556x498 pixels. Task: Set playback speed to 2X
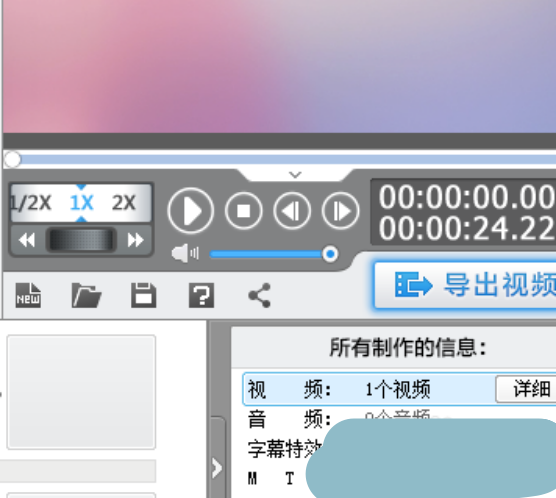(x=124, y=203)
